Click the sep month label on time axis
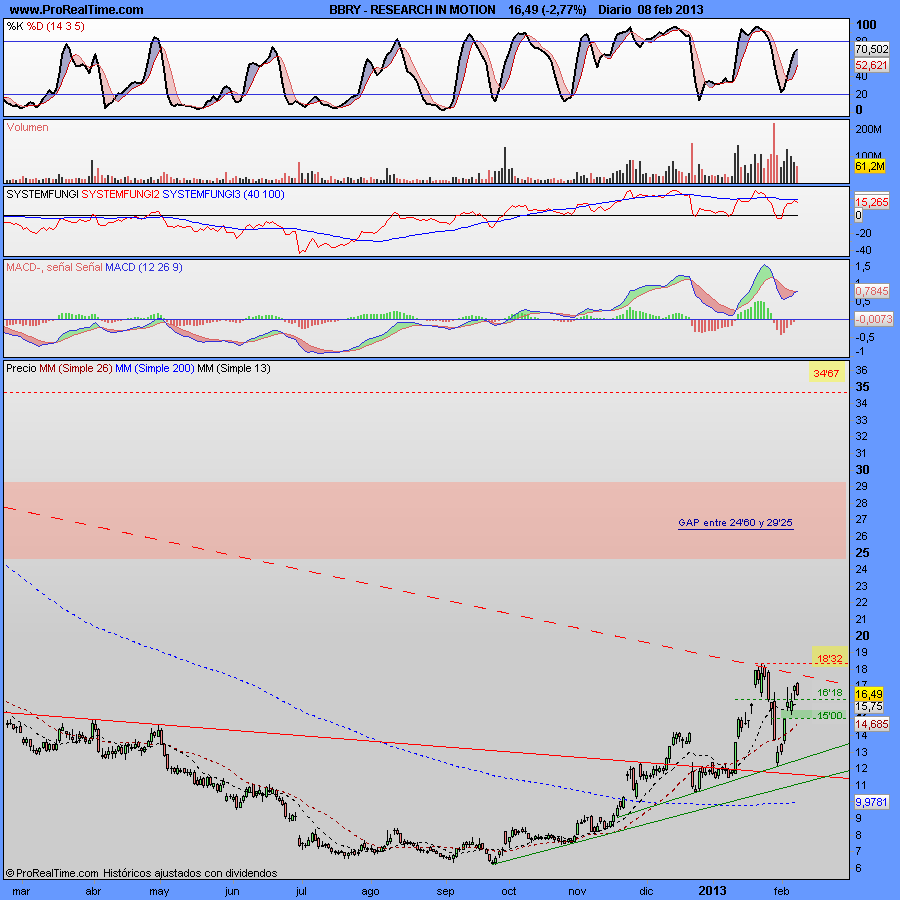 coord(445,891)
